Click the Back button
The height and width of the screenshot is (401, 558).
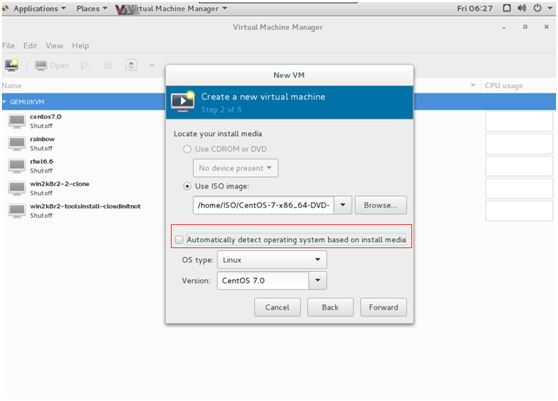click(330, 307)
